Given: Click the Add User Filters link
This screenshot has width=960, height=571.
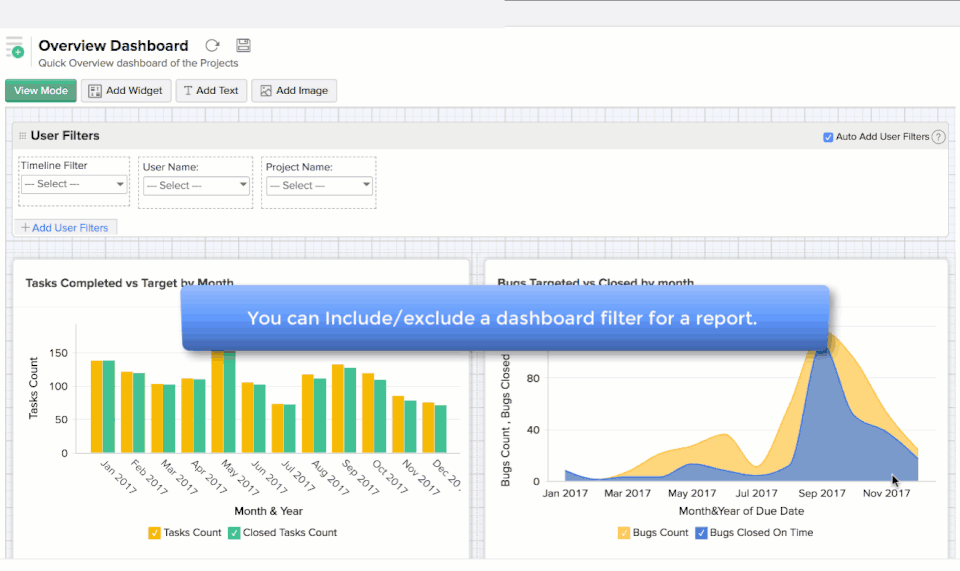Looking at the screenshot, I should tap(64, 228).
